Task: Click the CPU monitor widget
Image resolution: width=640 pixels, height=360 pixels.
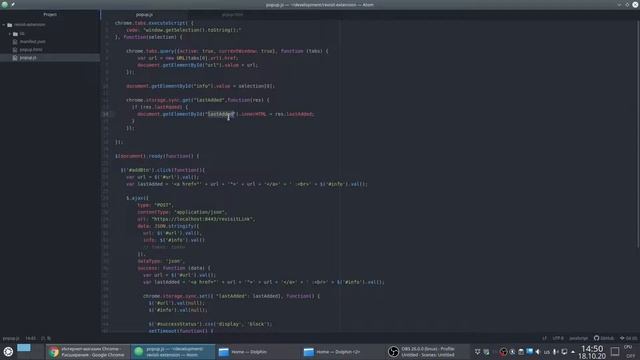Action: point(630,352)
